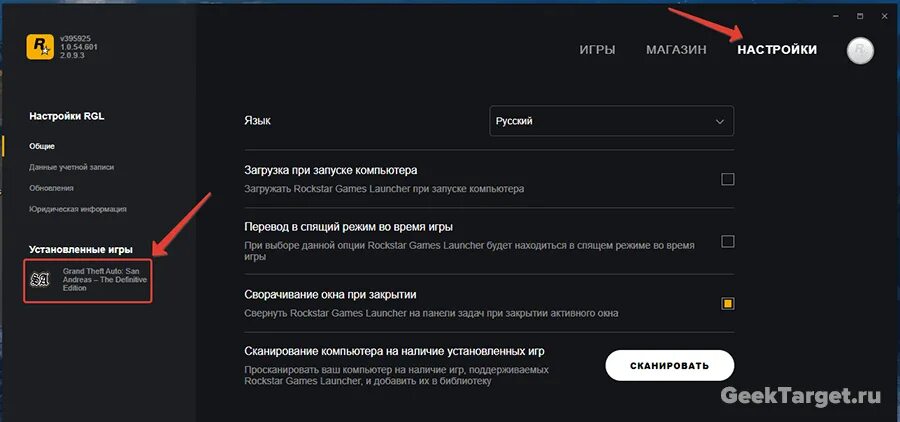Go to Обновления settings section
Viewport: 900px width, 422px height.
pos(51,188)
